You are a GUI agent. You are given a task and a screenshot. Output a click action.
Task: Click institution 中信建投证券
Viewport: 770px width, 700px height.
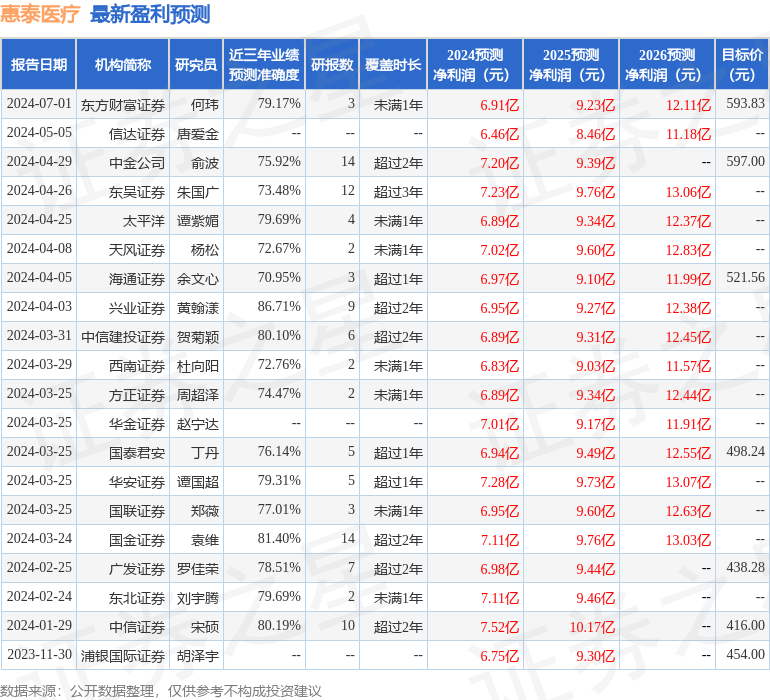click(123, 337)
